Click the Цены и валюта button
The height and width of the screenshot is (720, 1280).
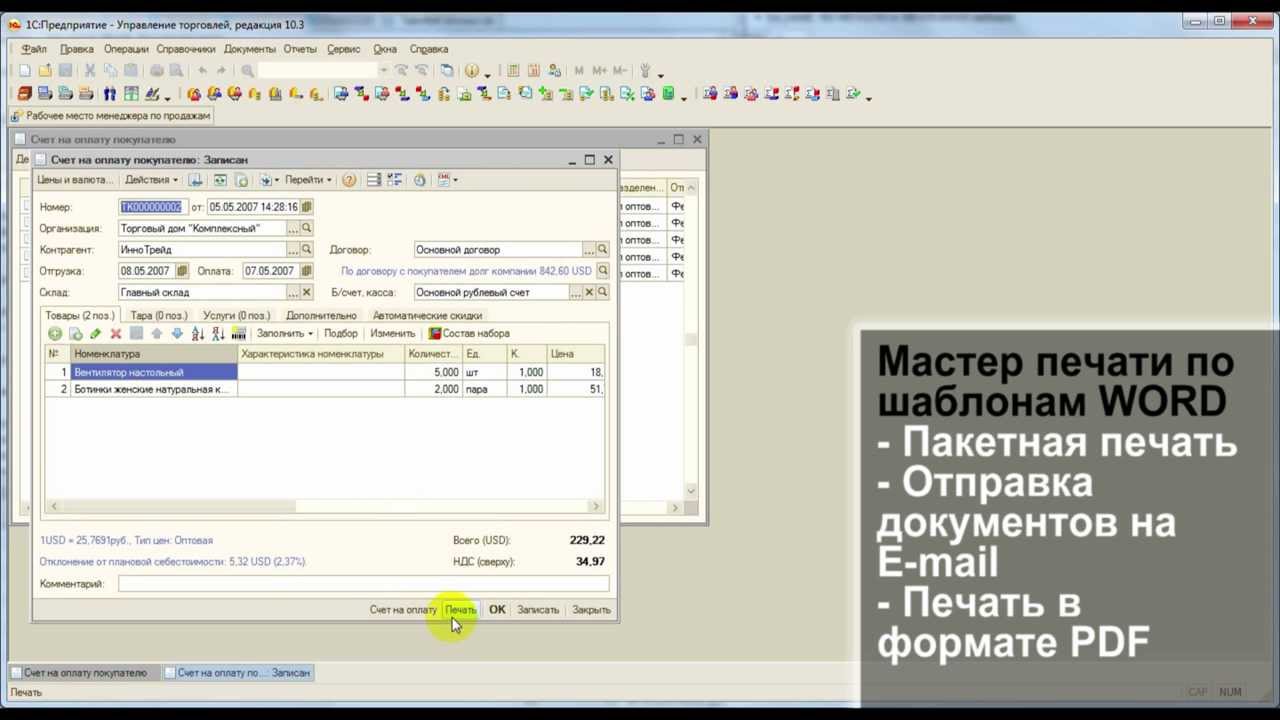click(75, 180)
